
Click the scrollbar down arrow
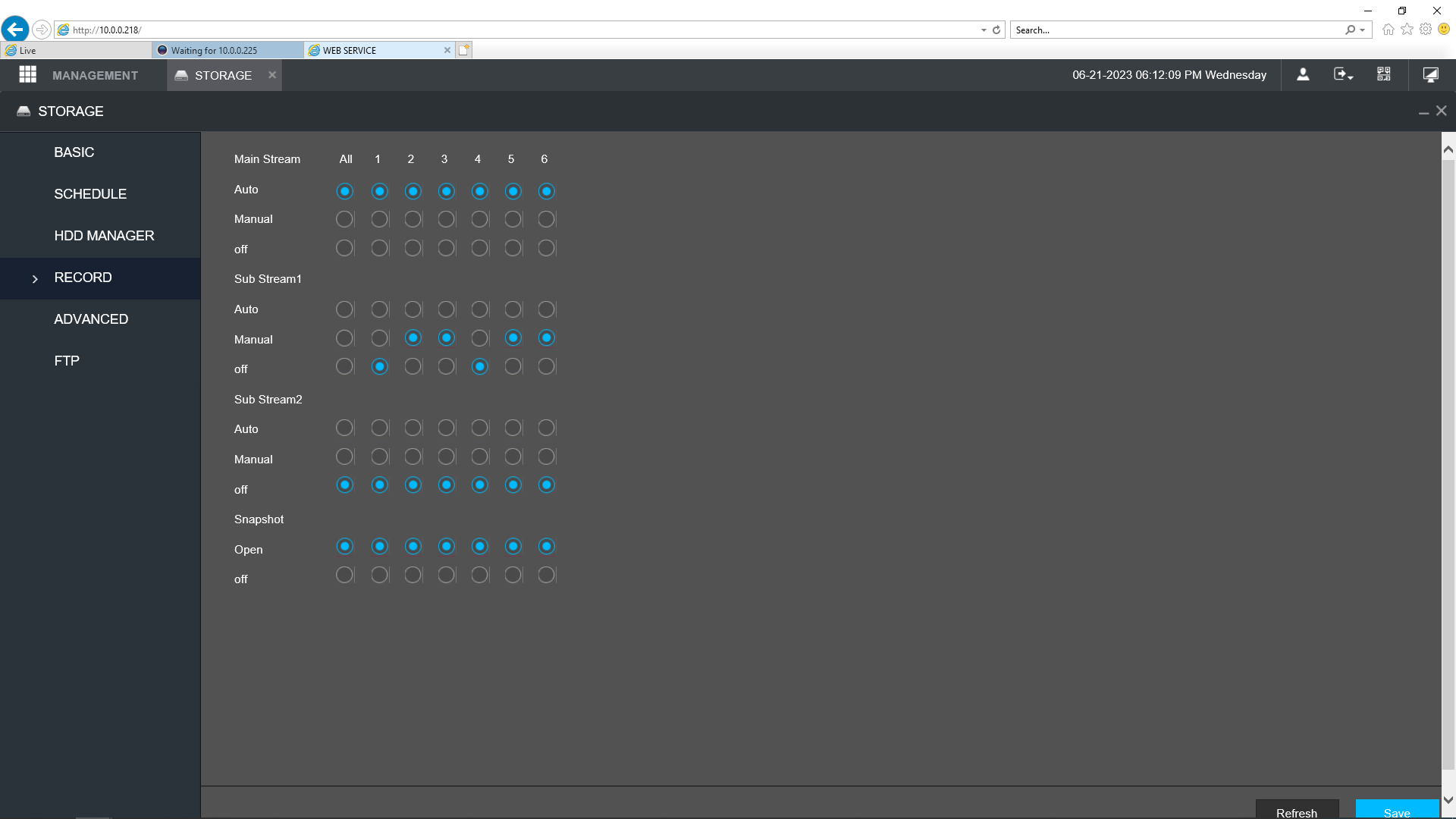[1448, 799]
